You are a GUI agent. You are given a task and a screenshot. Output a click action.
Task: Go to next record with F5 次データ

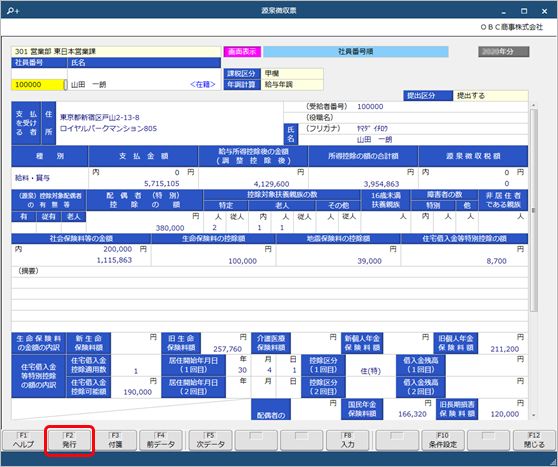(x=211, y=441)
